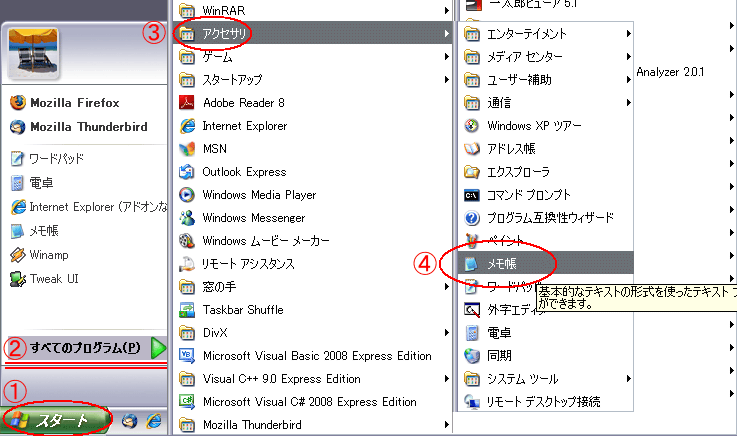Open Outlook Express from programs menu

(244, 172)
